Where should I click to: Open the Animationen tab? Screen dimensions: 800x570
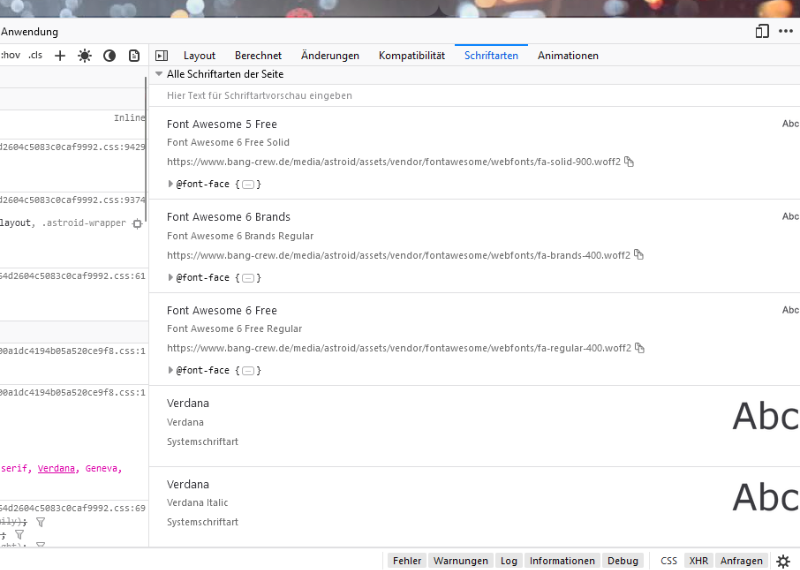(568, 56)
